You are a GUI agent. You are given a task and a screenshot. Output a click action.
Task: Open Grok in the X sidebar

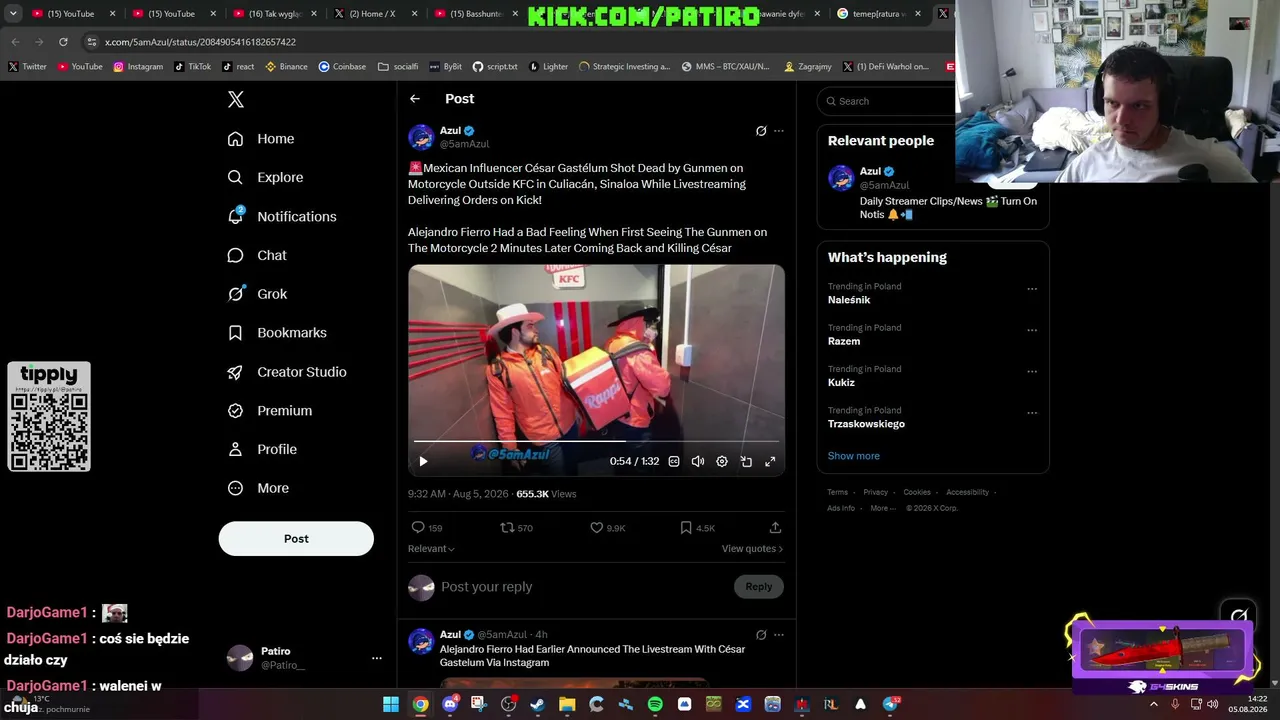tap(257, 294)
